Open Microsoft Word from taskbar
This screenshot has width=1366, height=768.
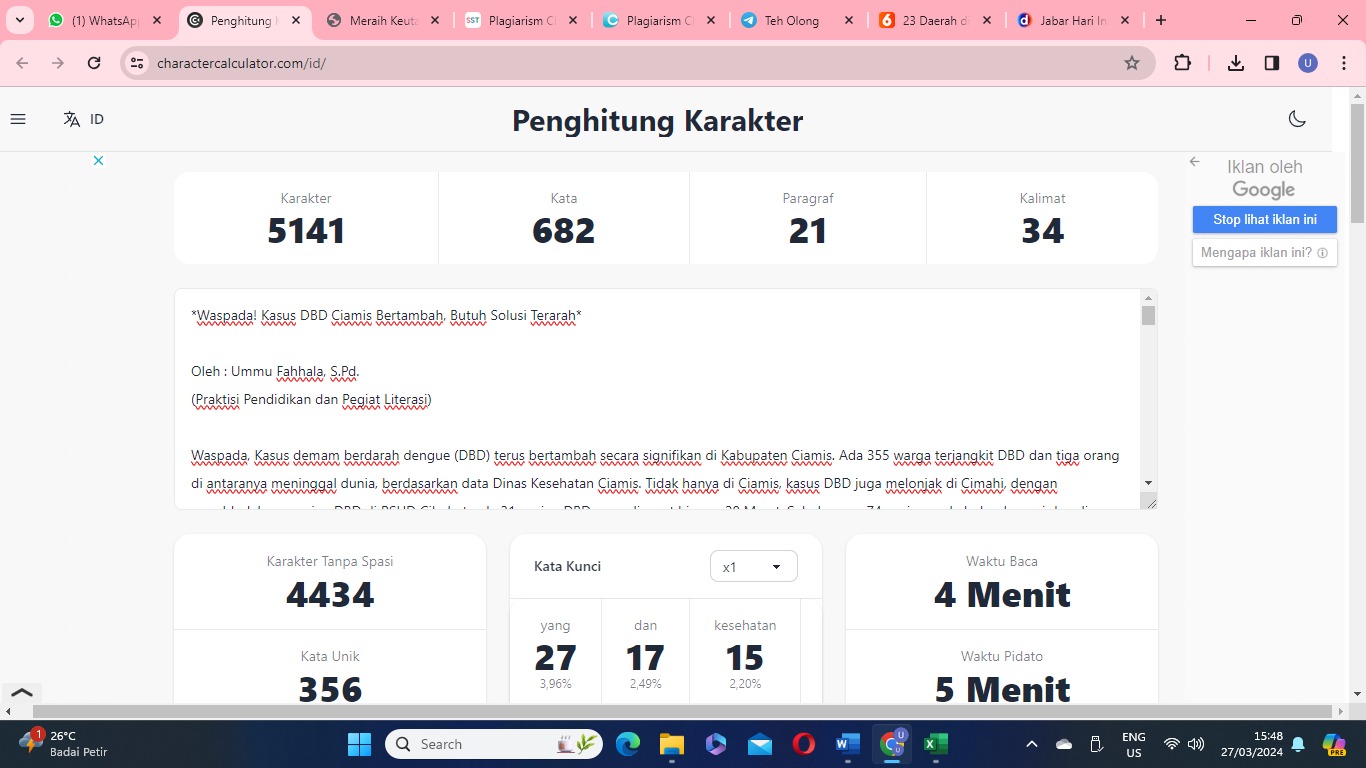847,744
